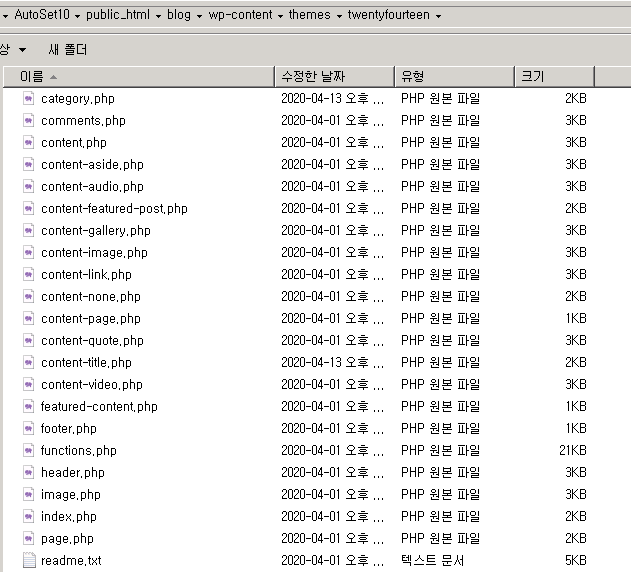This screenshot has height=572, width=631.
Task: Expand the themes breadcrumb dropdown arrow
Action: pyautogui.click(x=339, y=17)
